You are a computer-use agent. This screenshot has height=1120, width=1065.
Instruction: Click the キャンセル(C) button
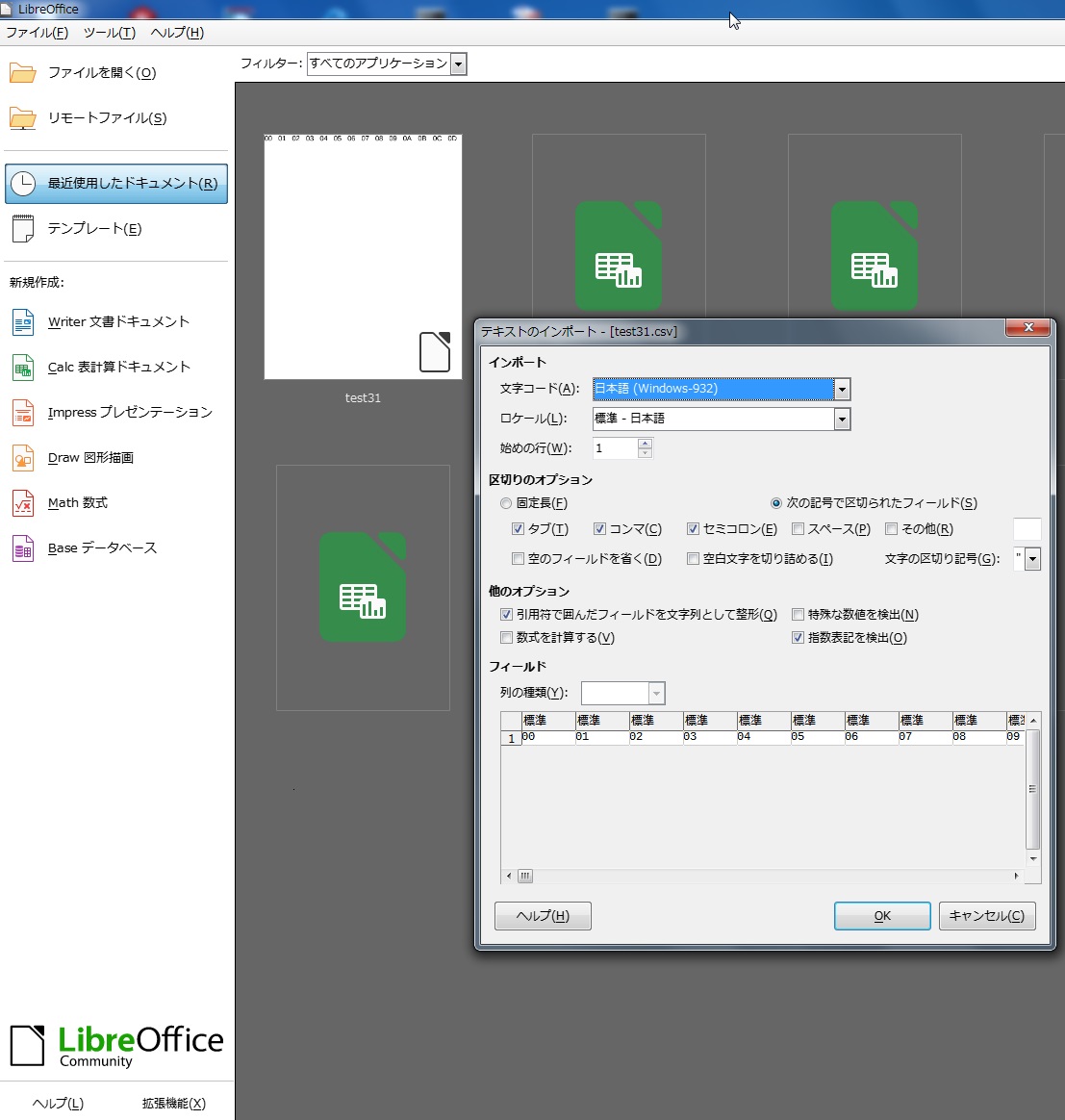pos(987,916)
